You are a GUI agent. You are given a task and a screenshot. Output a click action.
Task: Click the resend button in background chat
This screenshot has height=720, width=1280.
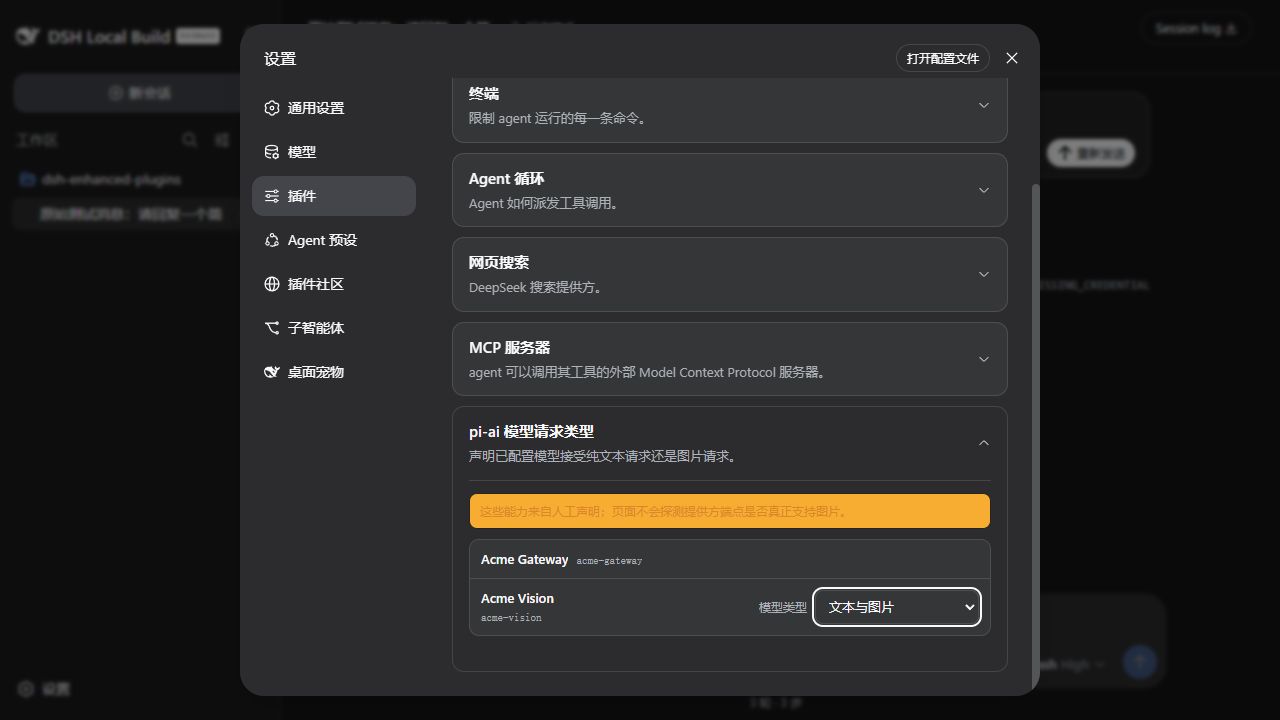click(x=1091, y=153)
